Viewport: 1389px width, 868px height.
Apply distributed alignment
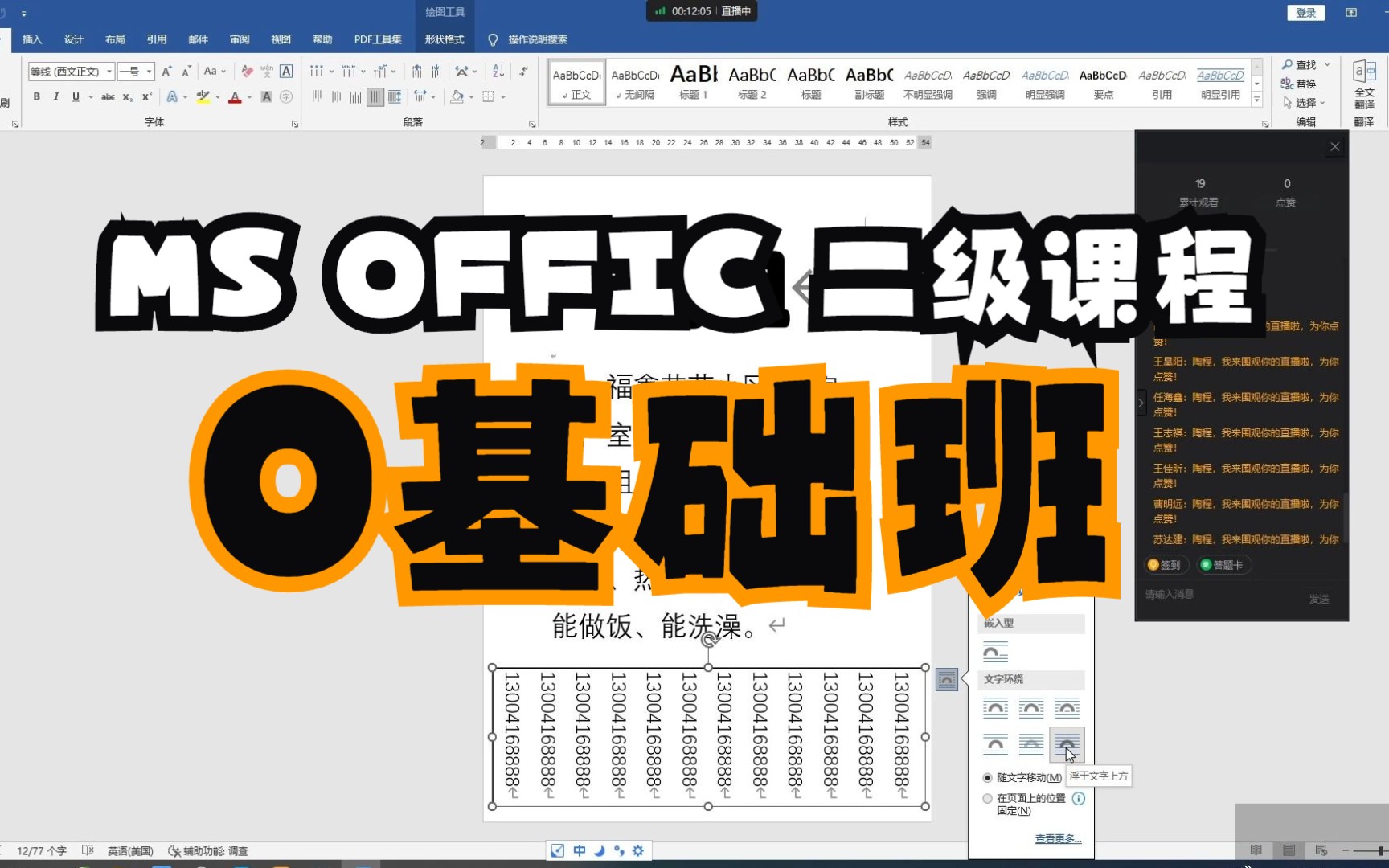point(395,97)
